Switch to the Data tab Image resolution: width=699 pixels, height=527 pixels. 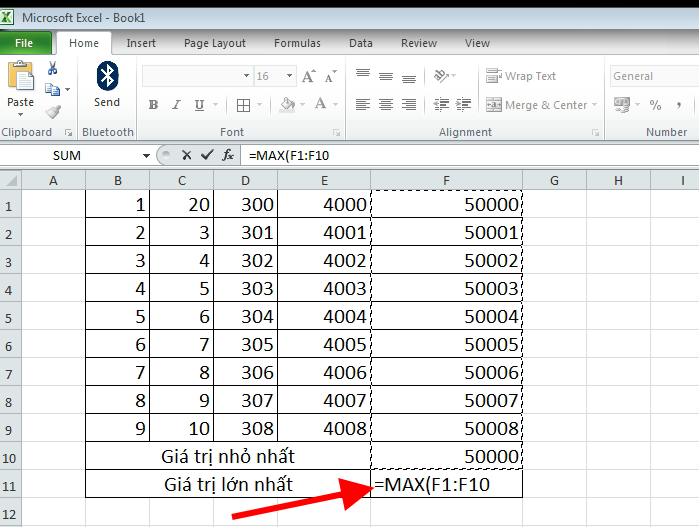pyautogui.click(x=361, y=43)
